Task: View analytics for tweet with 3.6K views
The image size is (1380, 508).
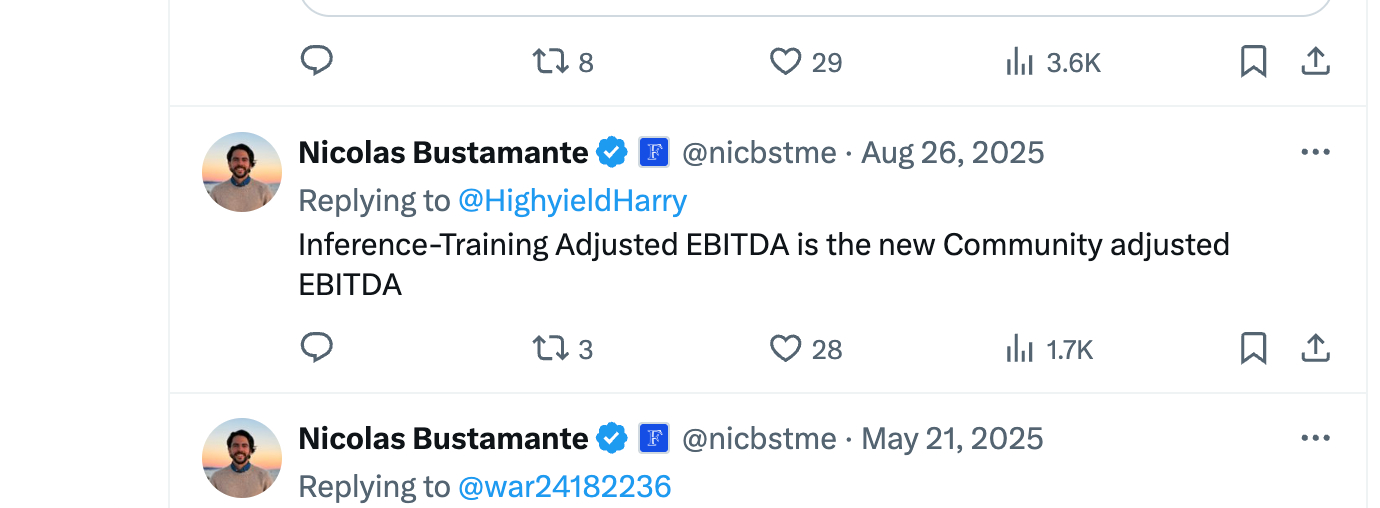Action: pyautogui.click(x=1019, y=62)
